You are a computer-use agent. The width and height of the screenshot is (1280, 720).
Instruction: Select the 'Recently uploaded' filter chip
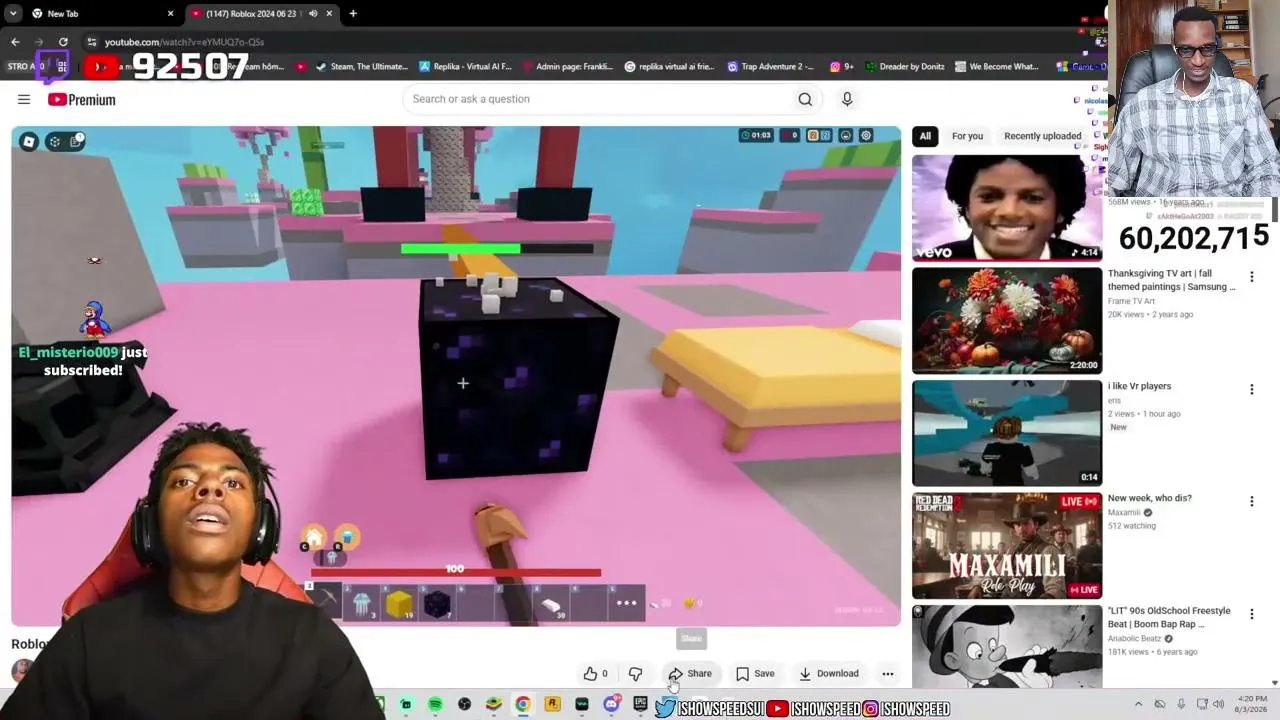coord(1042,136)
